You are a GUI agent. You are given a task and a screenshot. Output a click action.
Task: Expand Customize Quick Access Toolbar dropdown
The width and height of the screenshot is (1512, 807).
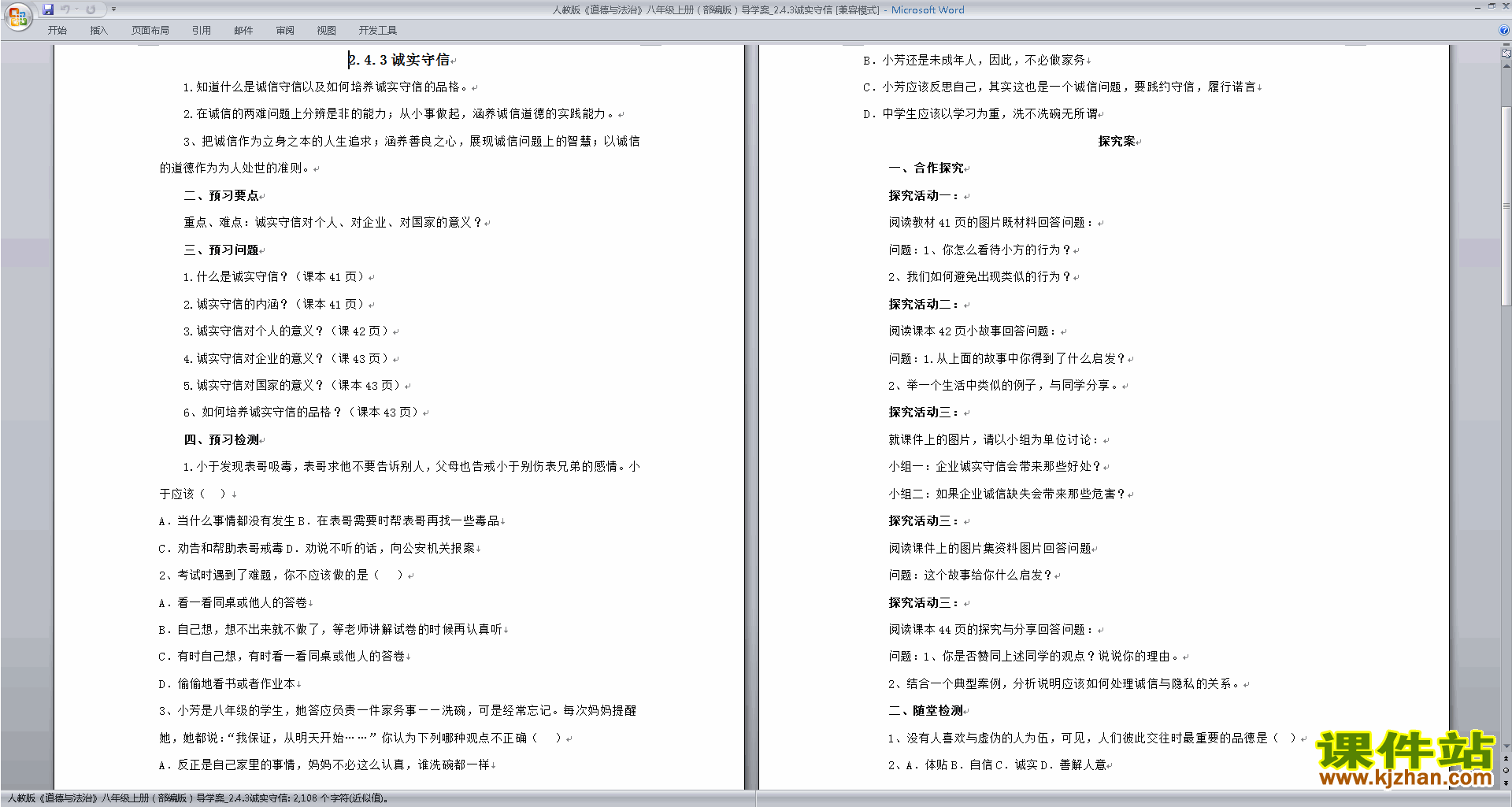coord(113,9)
